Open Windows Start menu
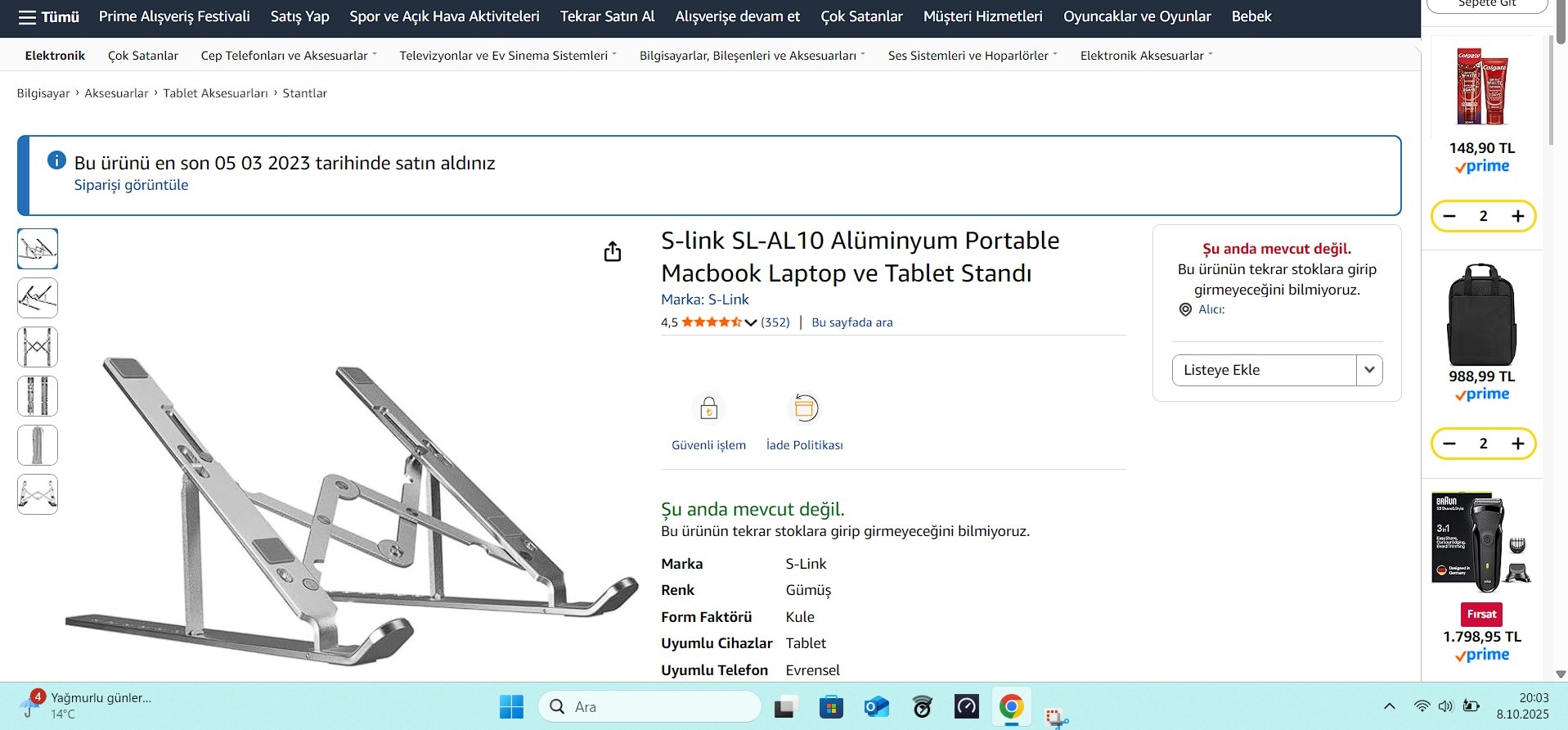This screenshot has height=730, width=1568. [x=511, y=706]
